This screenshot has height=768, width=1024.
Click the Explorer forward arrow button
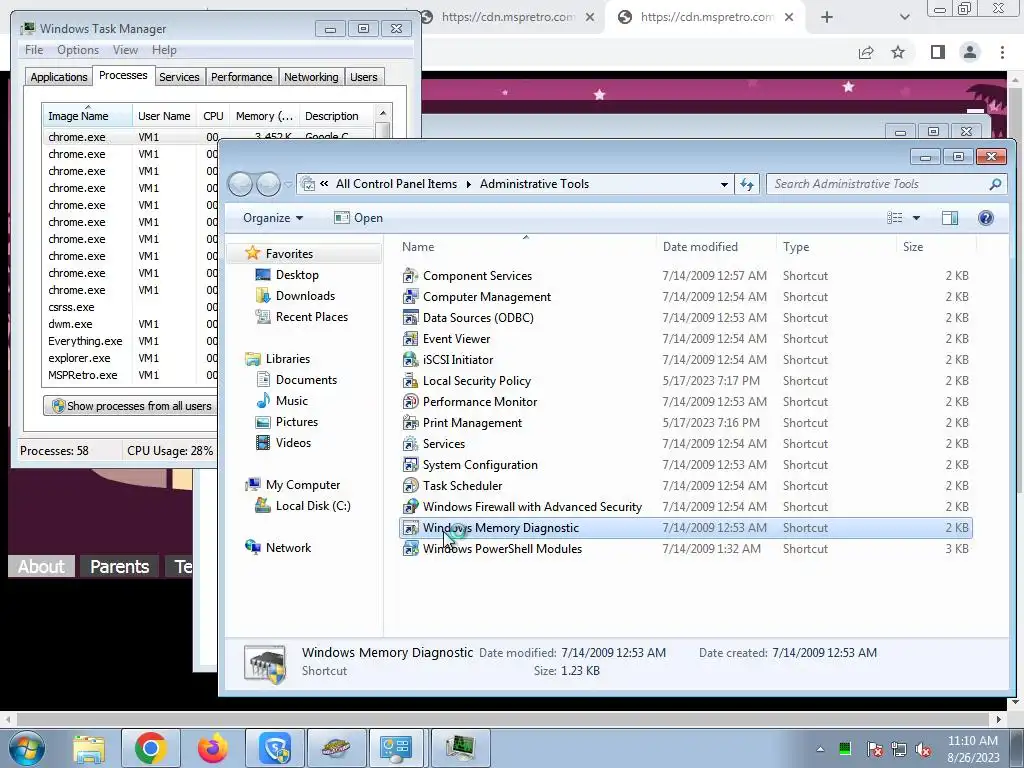[268, 184]
